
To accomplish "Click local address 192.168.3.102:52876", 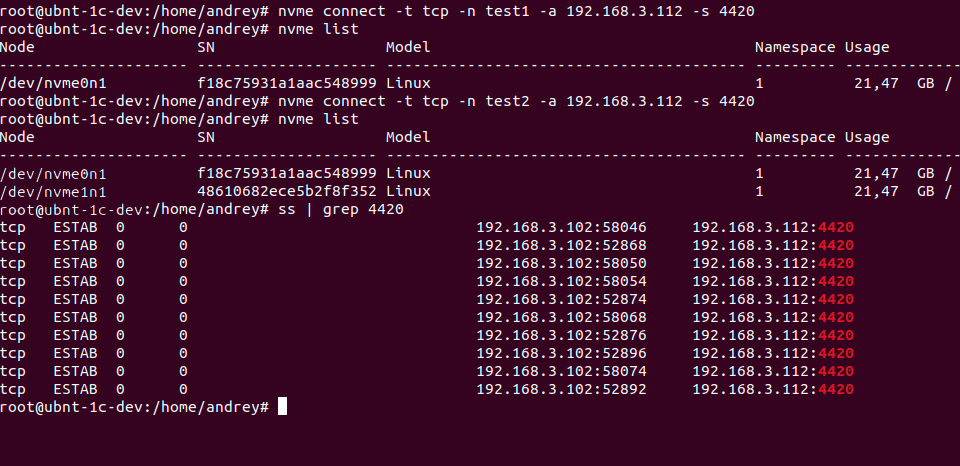I will tap(561, 335).
